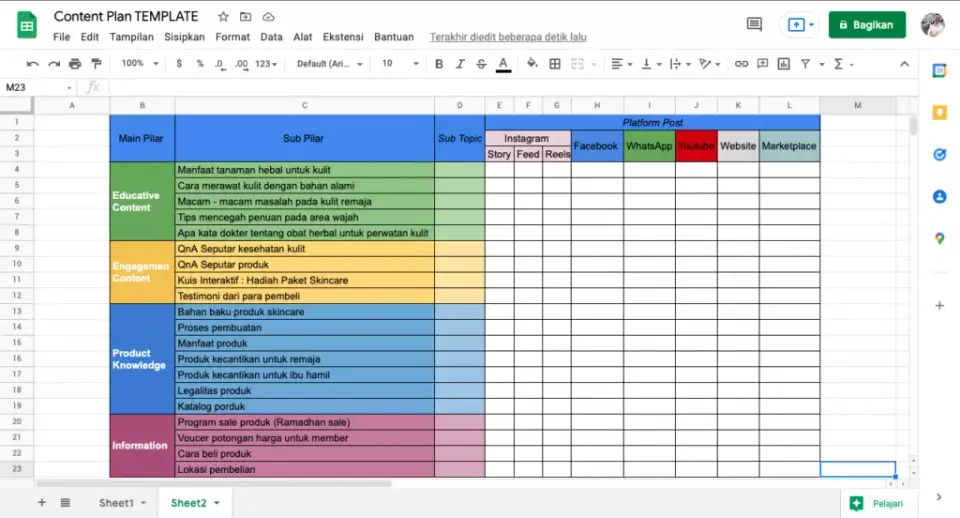Format as percent icon
This screenshot has height=518, width=960.
(x=200, y=64)
